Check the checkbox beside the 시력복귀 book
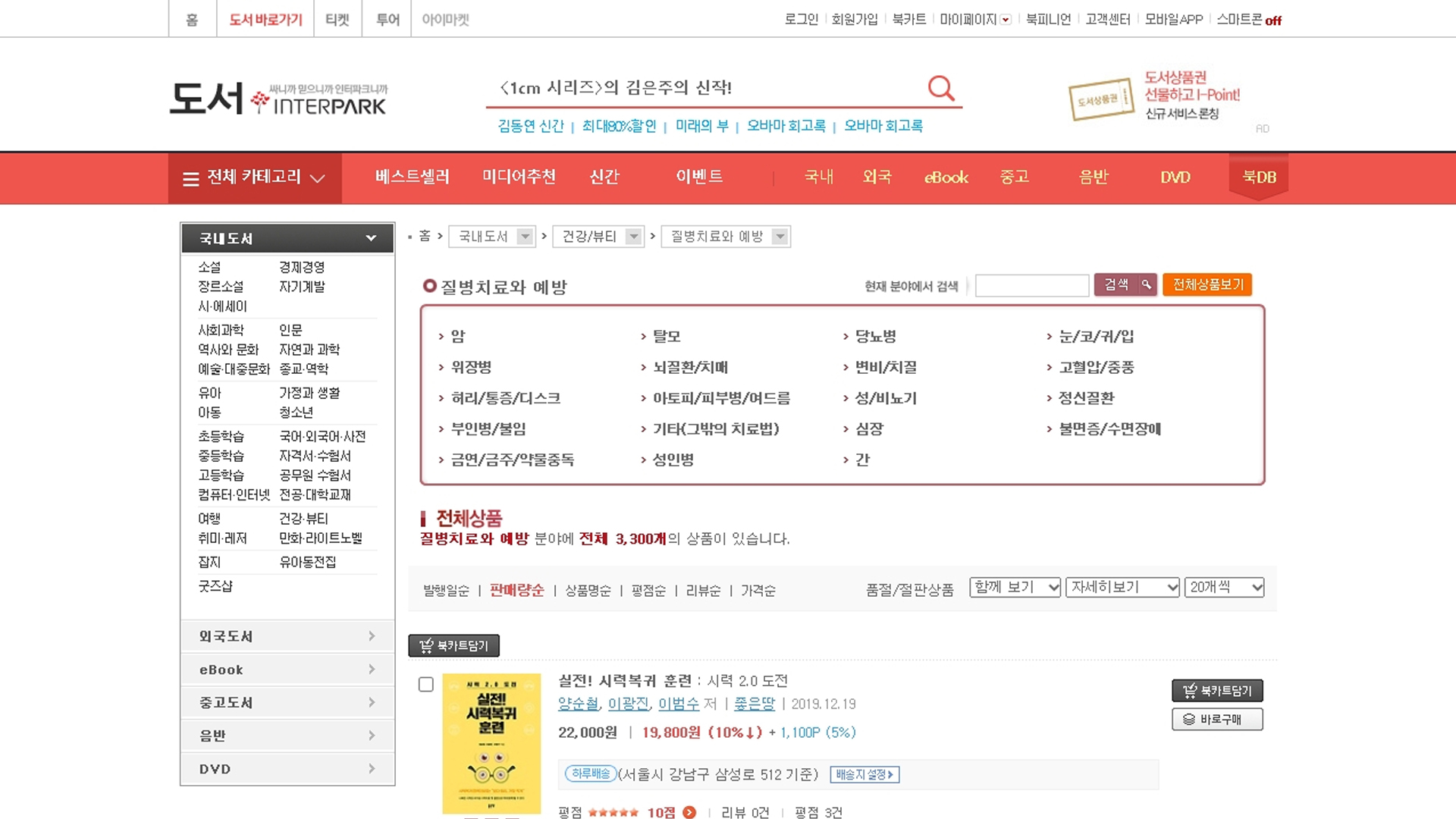Screen dimensions: 1456x819 point(426,684)
